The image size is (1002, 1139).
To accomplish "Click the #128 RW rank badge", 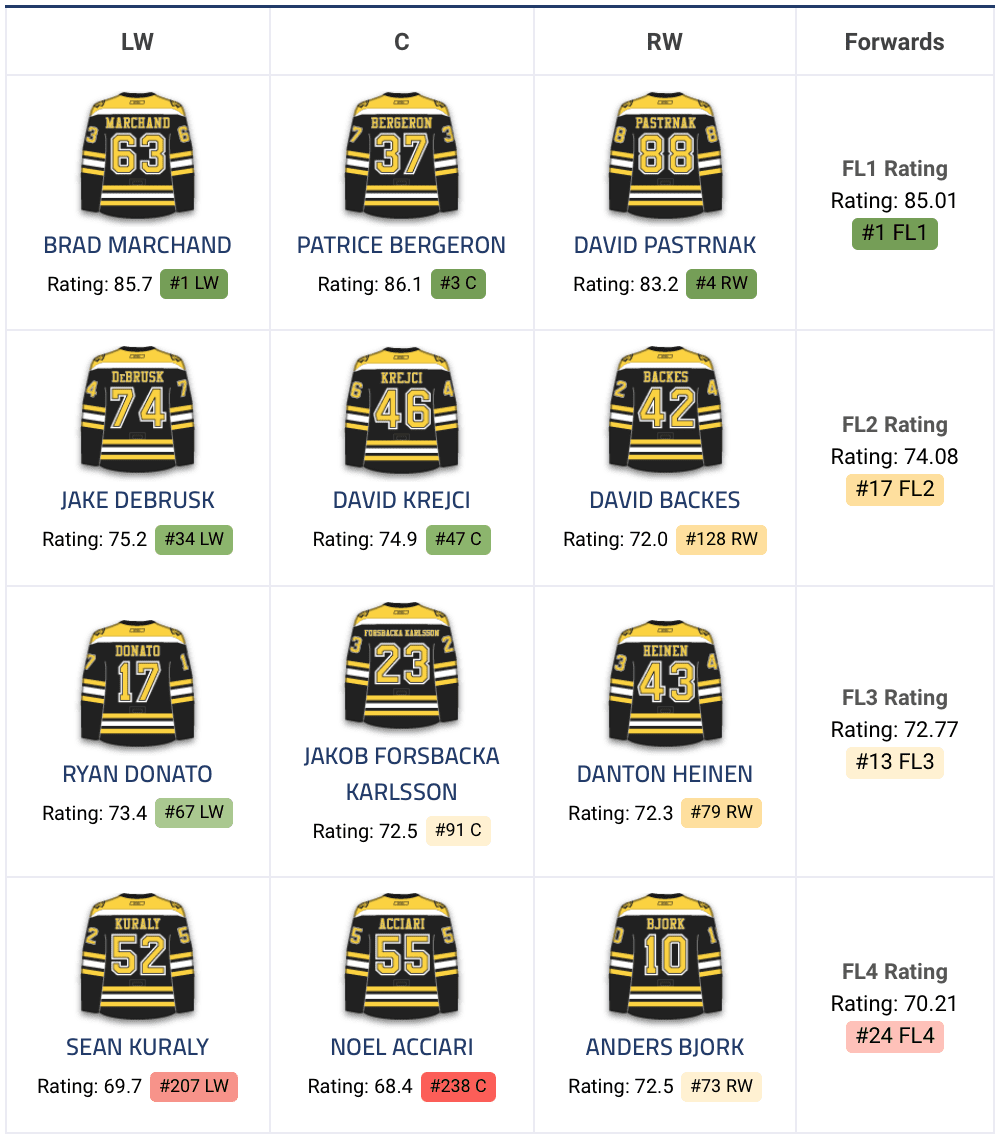I will pos(724,540).
